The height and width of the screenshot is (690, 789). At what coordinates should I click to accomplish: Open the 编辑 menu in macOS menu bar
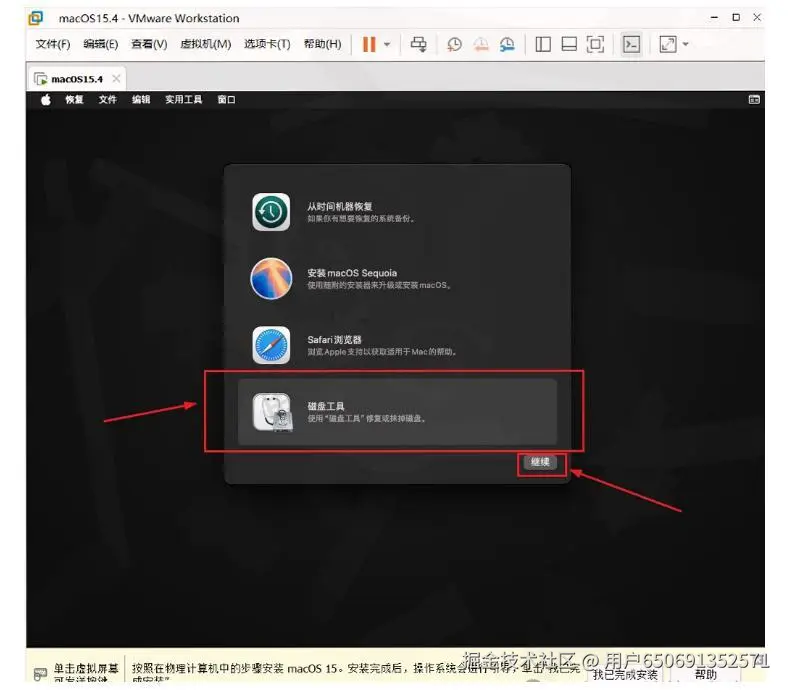tap(141, 100)
